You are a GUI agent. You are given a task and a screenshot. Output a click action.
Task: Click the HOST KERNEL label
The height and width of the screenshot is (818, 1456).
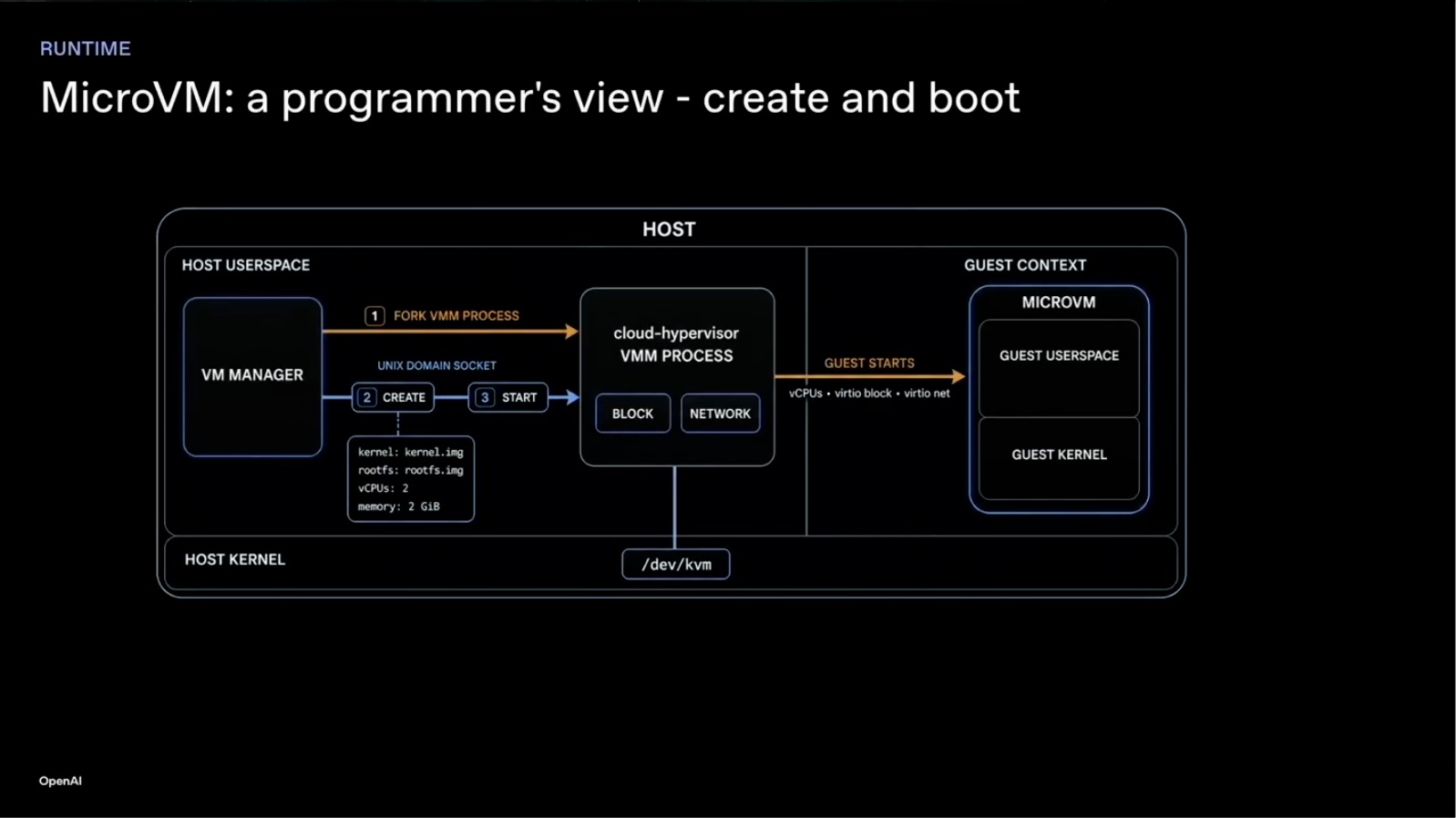235,559
